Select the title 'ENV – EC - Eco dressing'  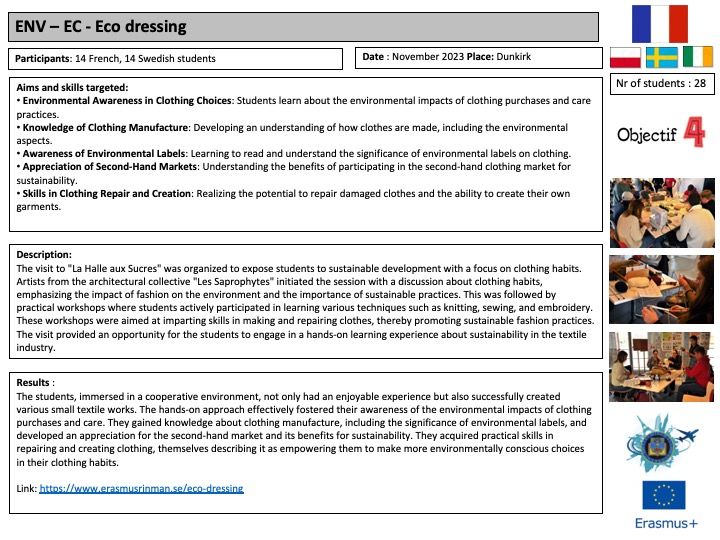click(x=101, y=27)
